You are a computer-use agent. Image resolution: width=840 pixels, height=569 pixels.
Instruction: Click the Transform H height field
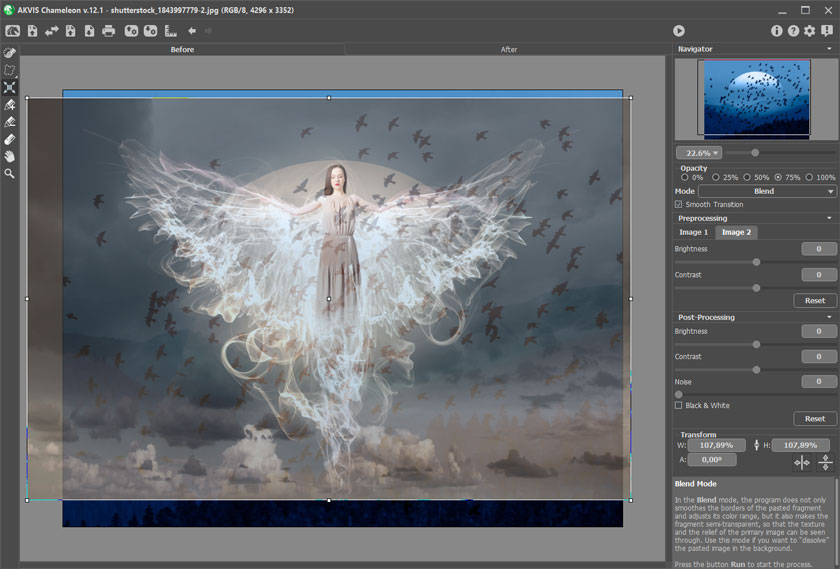click(800, 445)
